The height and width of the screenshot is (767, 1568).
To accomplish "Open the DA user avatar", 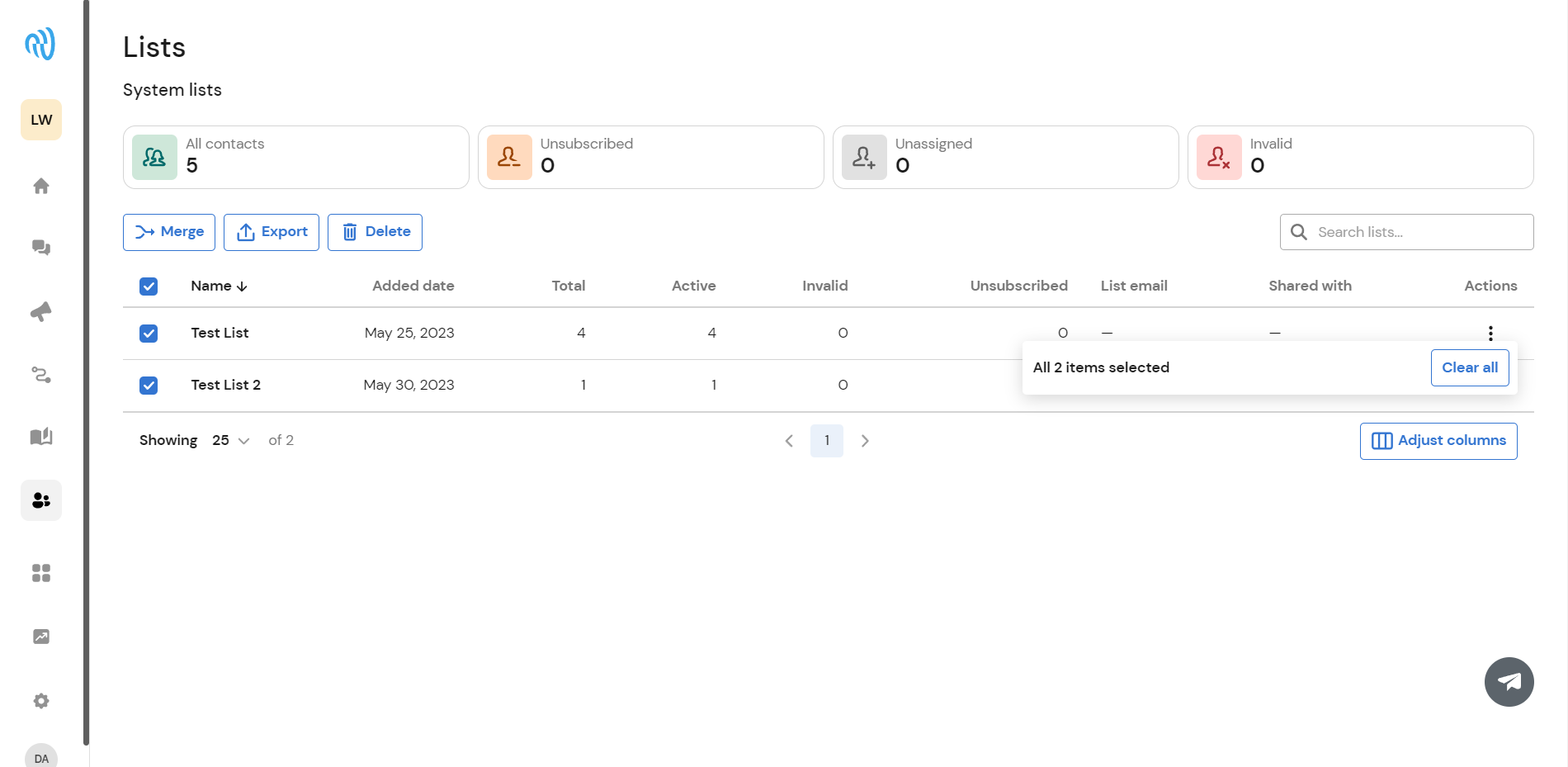I will click(41, 755).
